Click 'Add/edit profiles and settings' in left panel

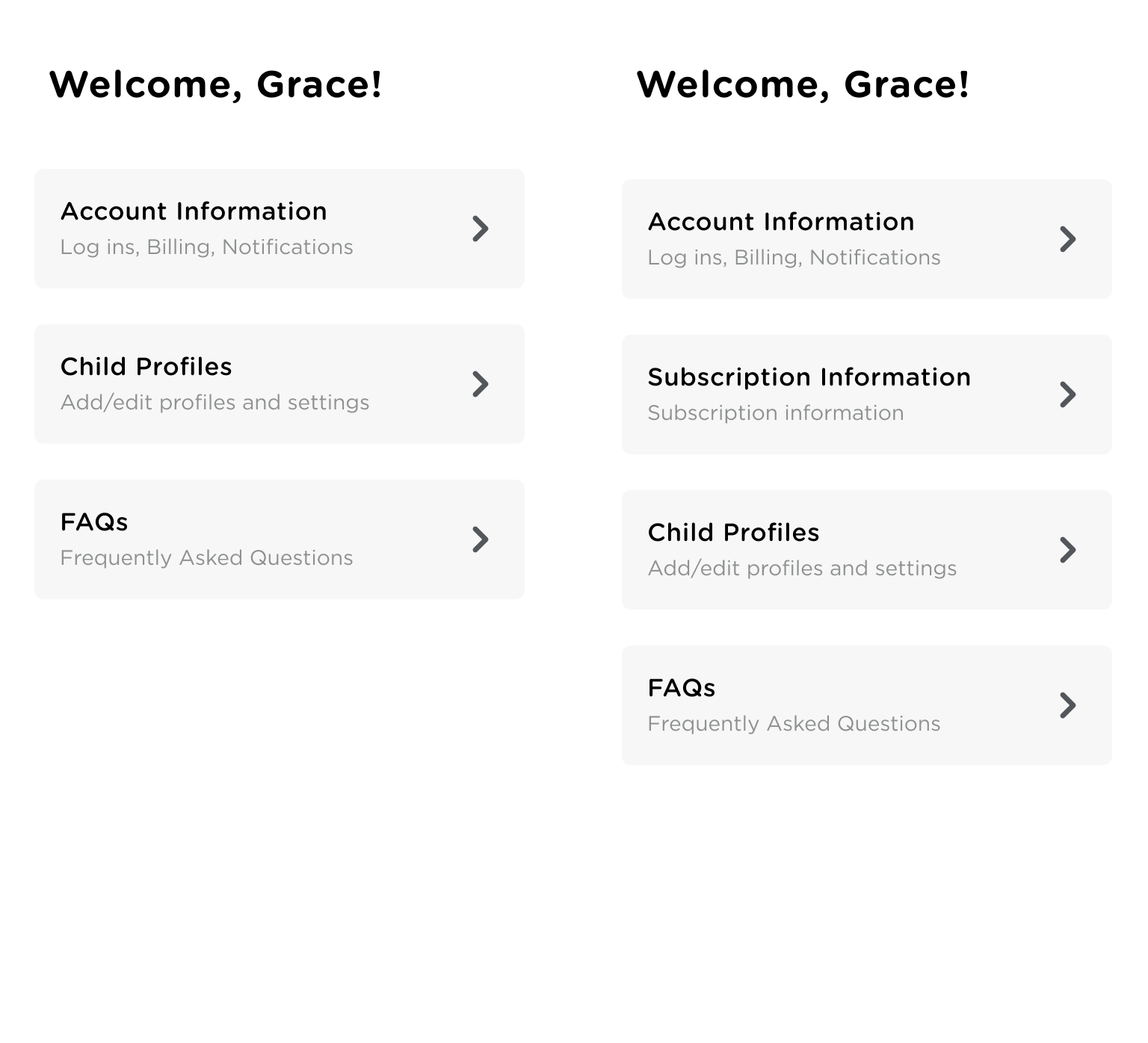point(215,403)
